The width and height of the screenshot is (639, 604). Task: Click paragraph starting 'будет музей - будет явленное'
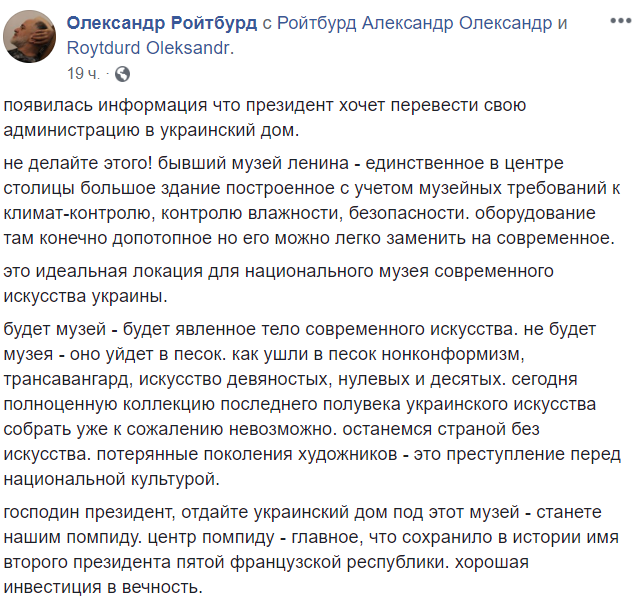pyautogui.click(x=312, y=404)
